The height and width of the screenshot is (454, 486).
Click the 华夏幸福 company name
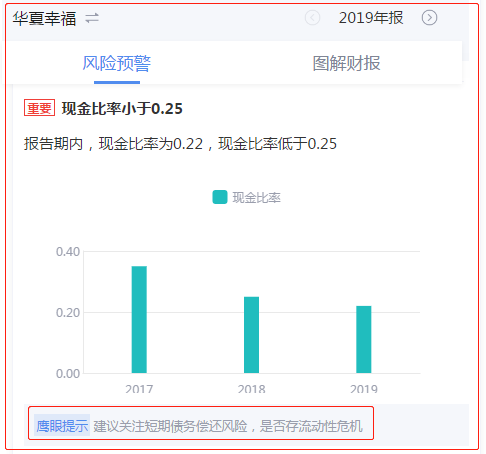45,18
